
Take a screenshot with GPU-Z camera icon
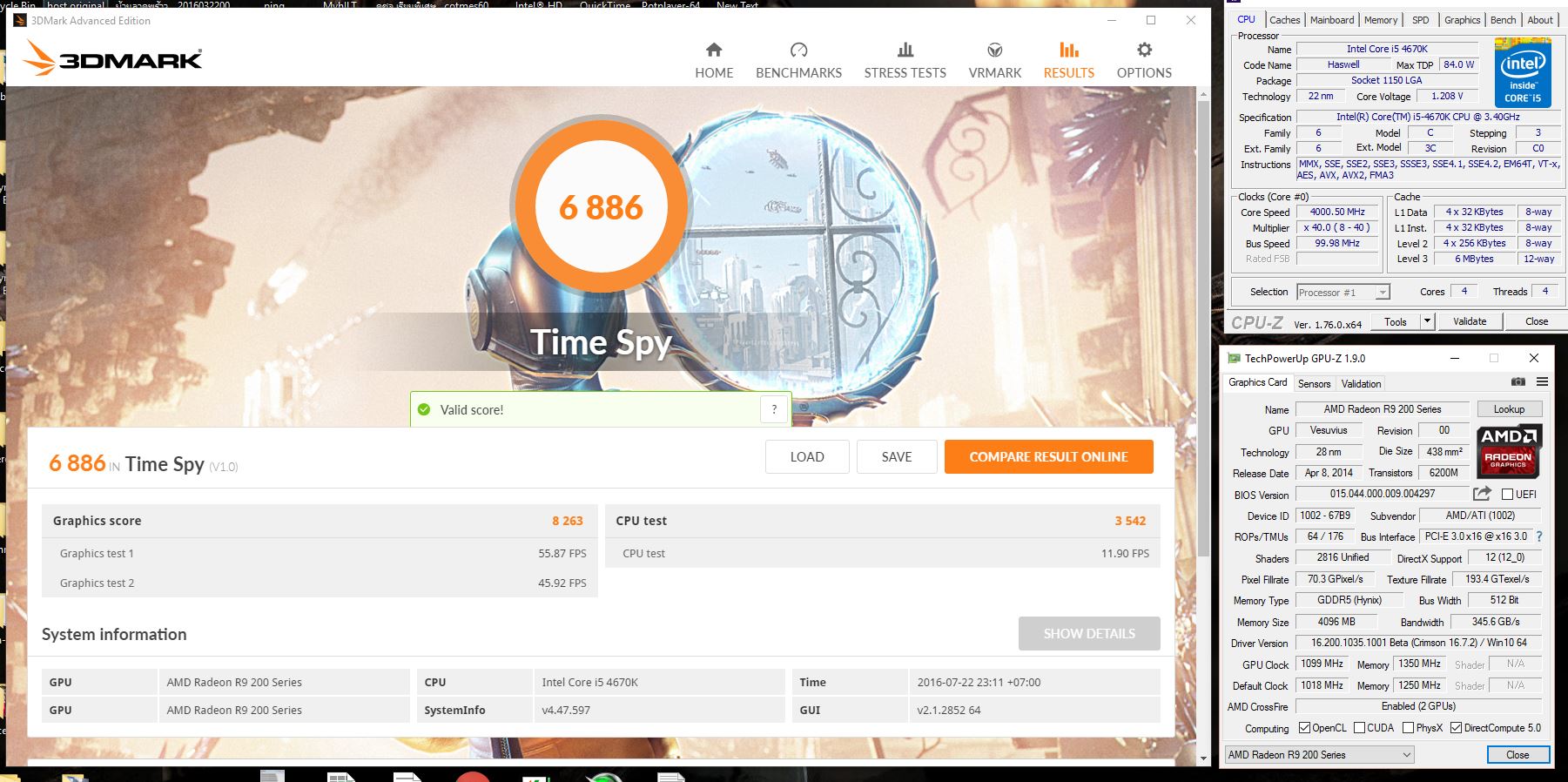click(x=1518, y=381)
